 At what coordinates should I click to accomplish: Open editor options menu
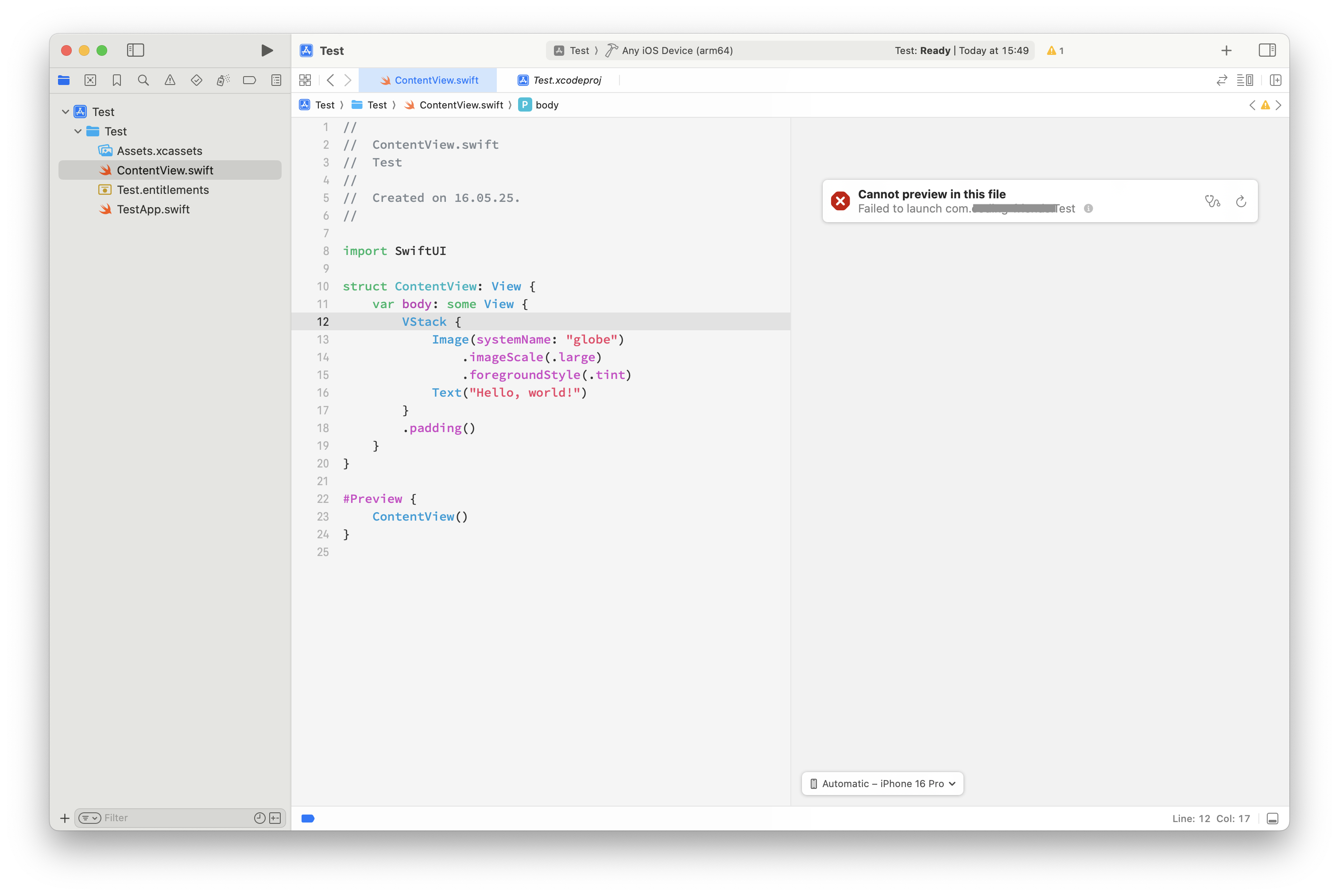point(1245,80)
